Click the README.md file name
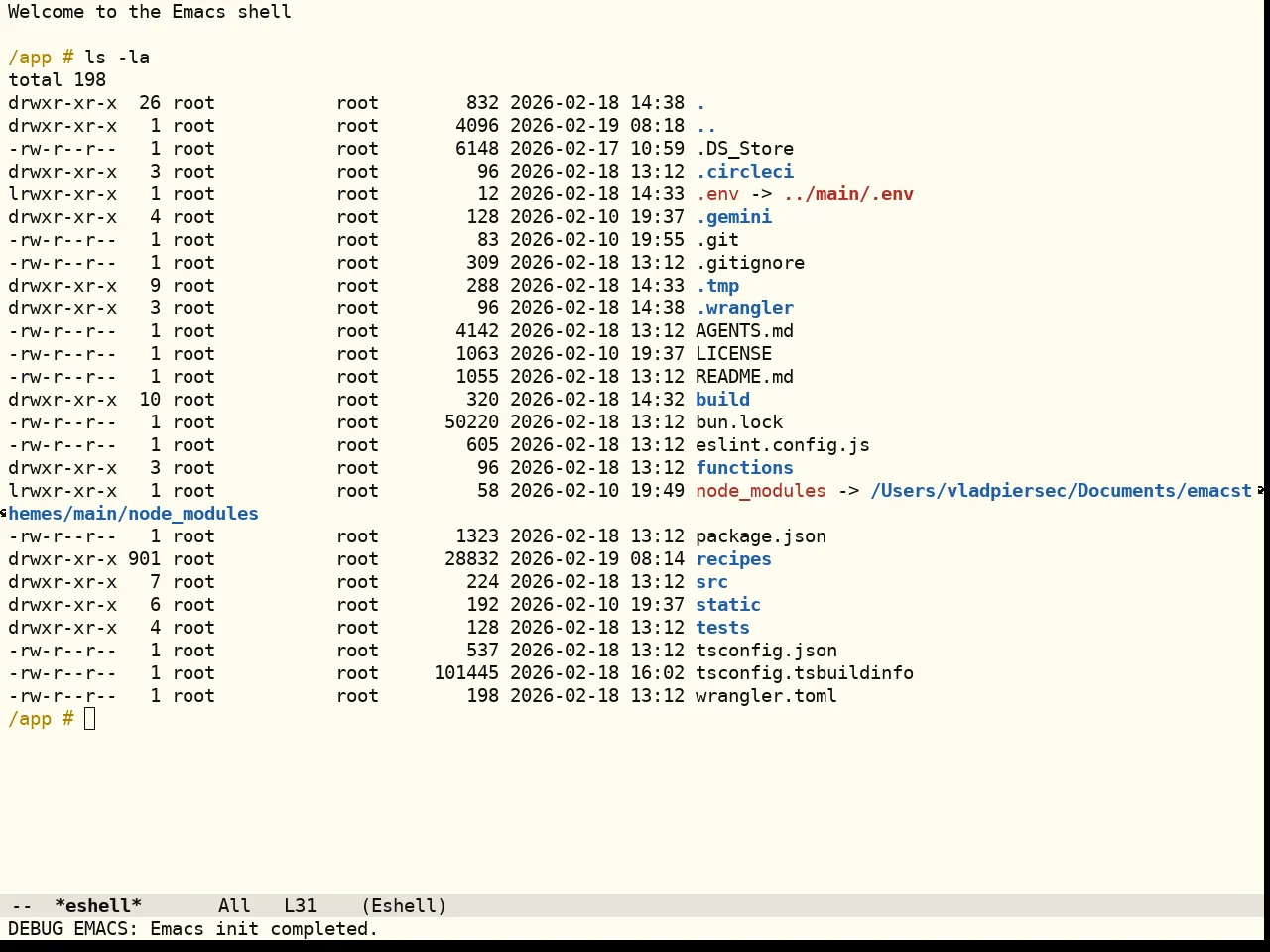The image size is (1270, 952). [x=744, y=377]
